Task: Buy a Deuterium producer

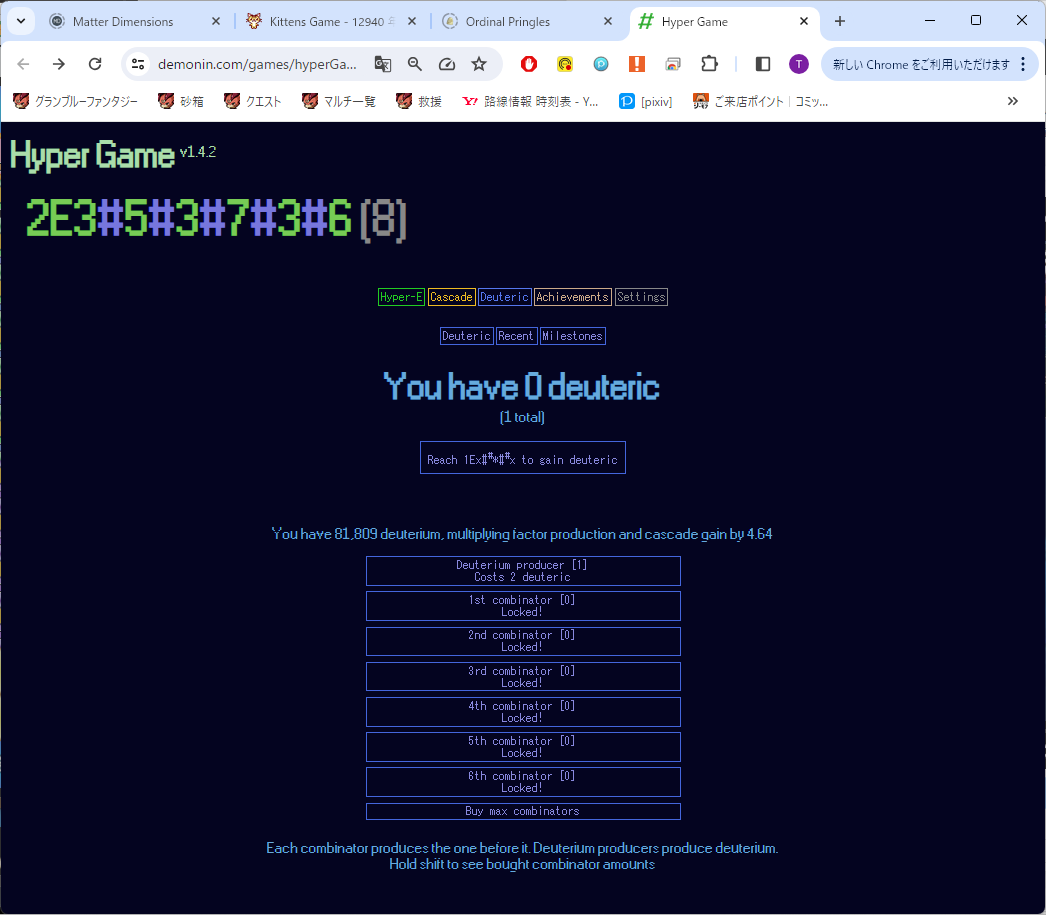Action: pos(522,570)
